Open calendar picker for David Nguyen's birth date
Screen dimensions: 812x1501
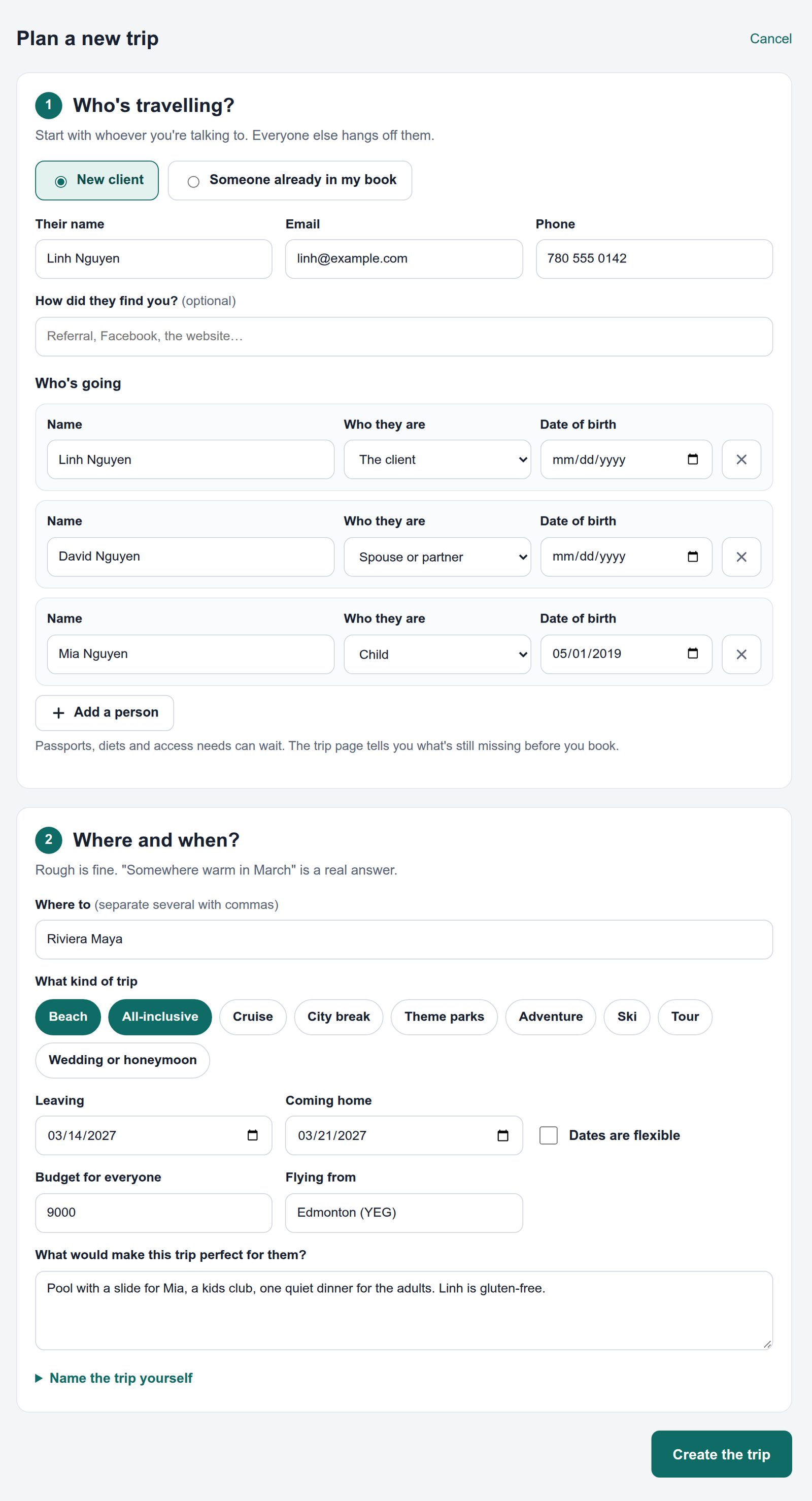[x=692, y=557]
